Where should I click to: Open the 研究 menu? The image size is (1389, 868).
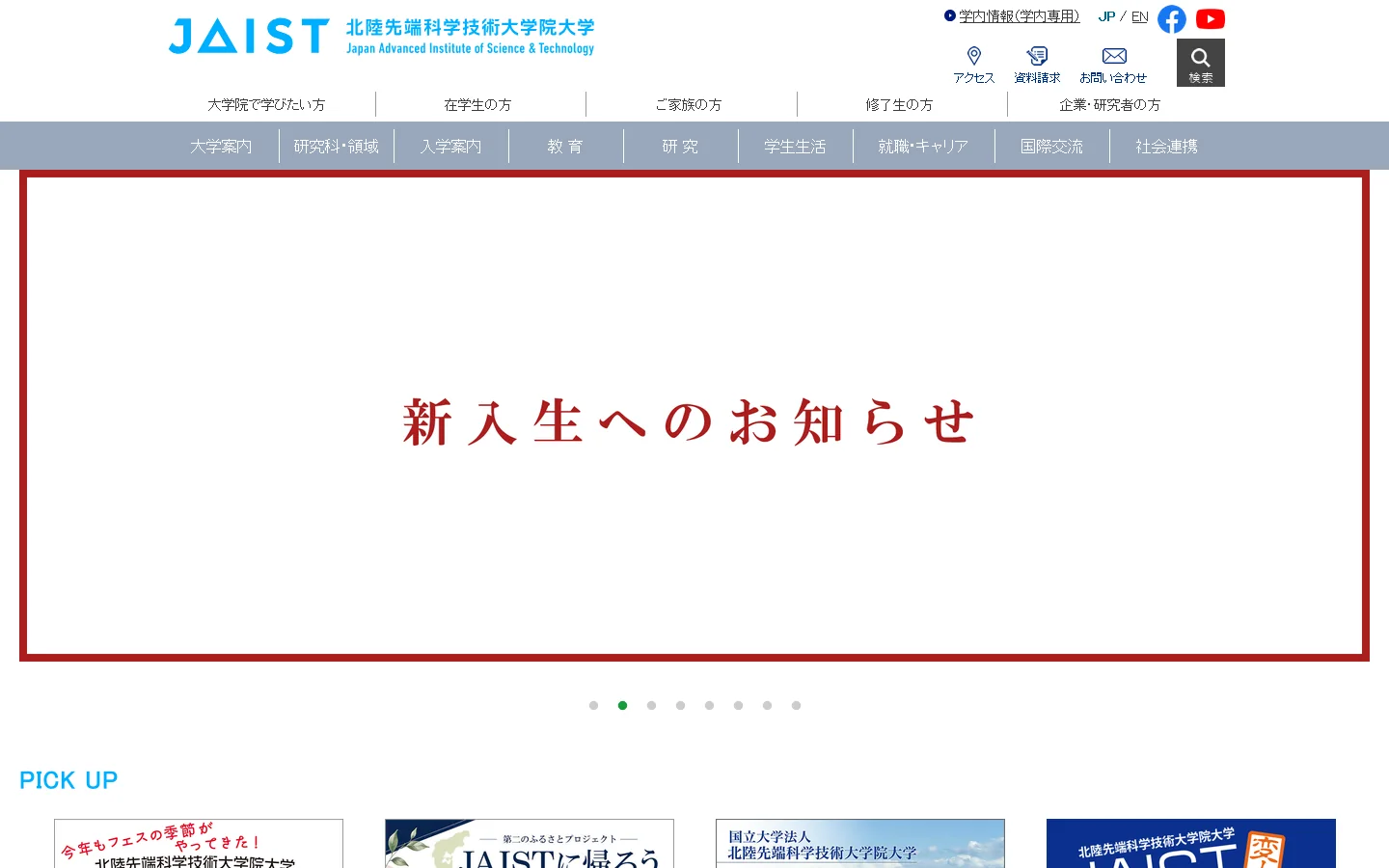(681, 147)
